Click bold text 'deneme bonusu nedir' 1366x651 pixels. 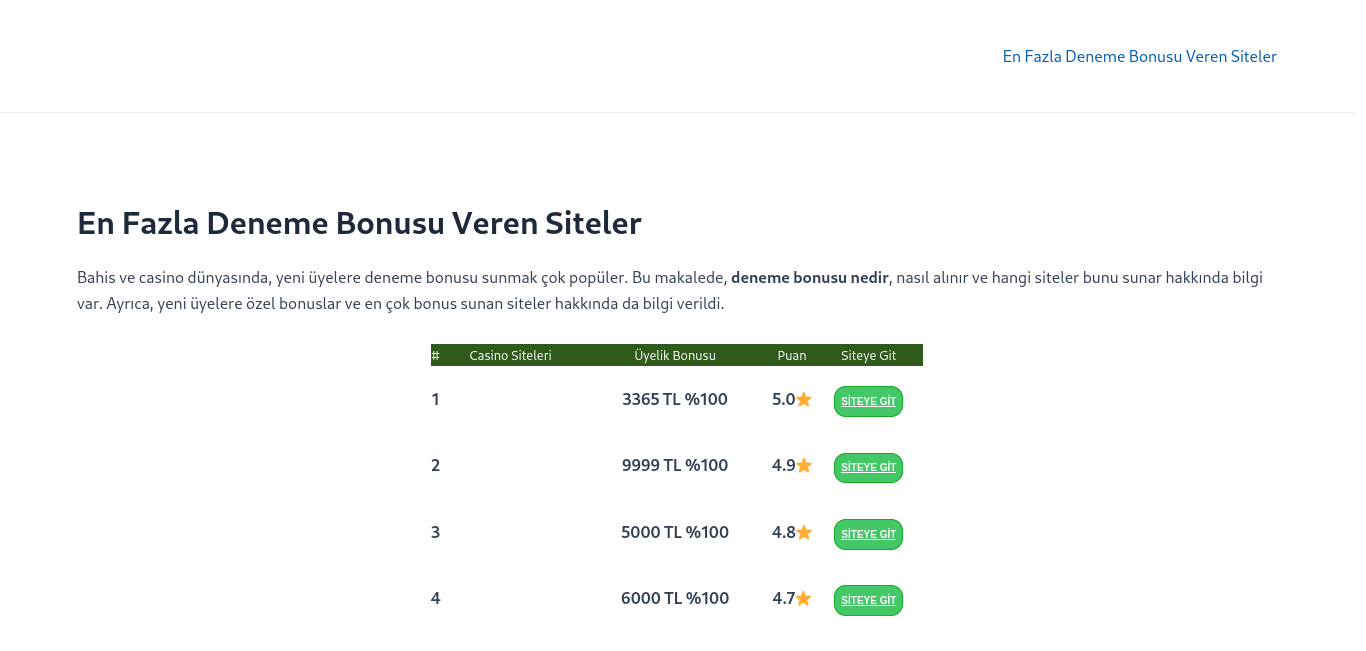pyautogui.click(x=809, y=278)
